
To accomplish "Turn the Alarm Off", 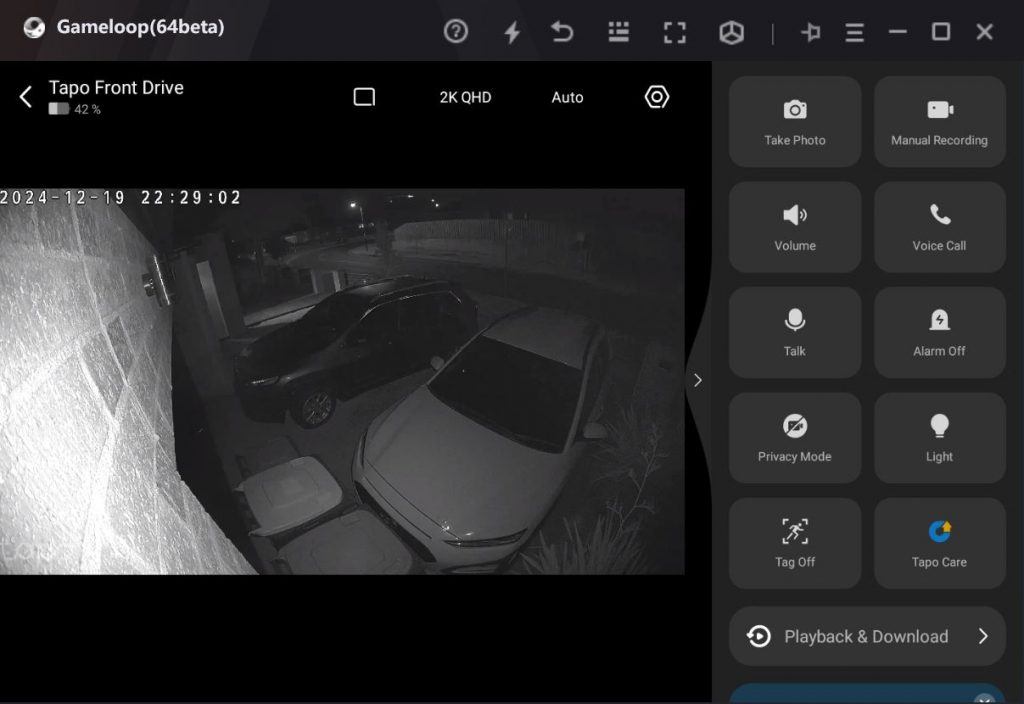I will point(939,332).
